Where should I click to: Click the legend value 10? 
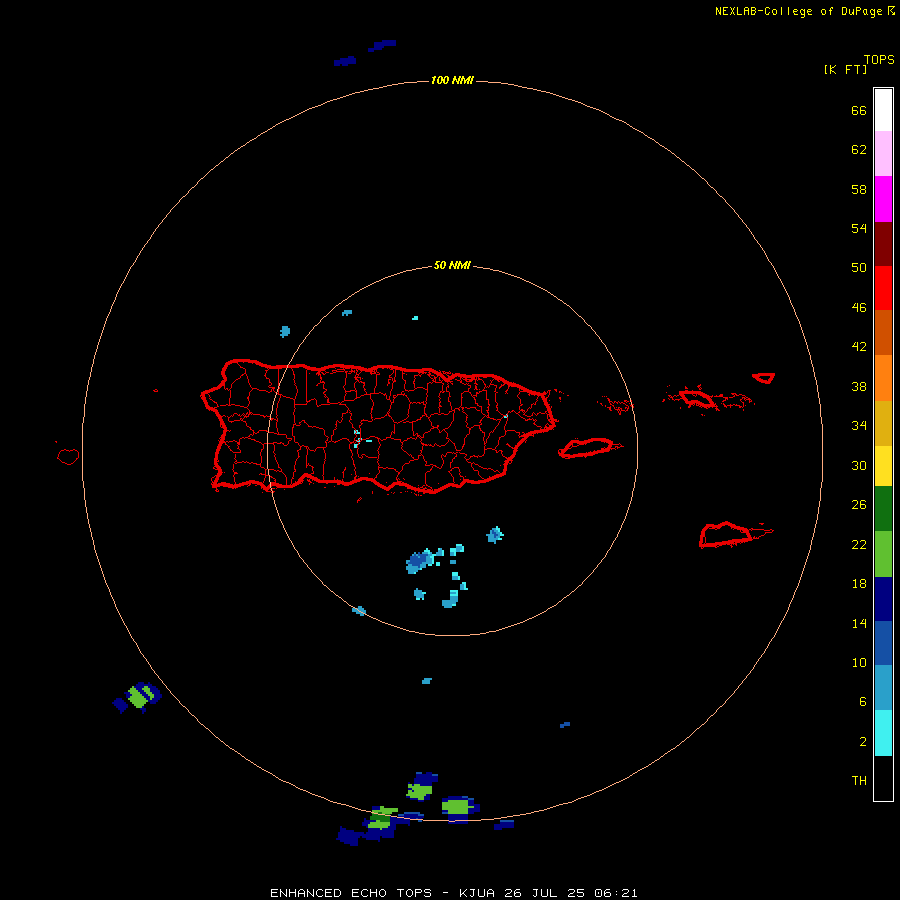tap(859, 662)
